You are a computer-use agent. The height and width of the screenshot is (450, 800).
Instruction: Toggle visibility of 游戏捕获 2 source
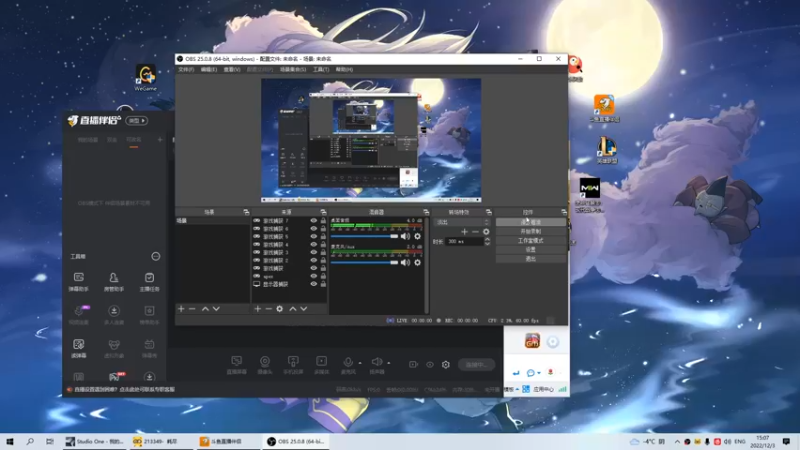tap(313, 260)
